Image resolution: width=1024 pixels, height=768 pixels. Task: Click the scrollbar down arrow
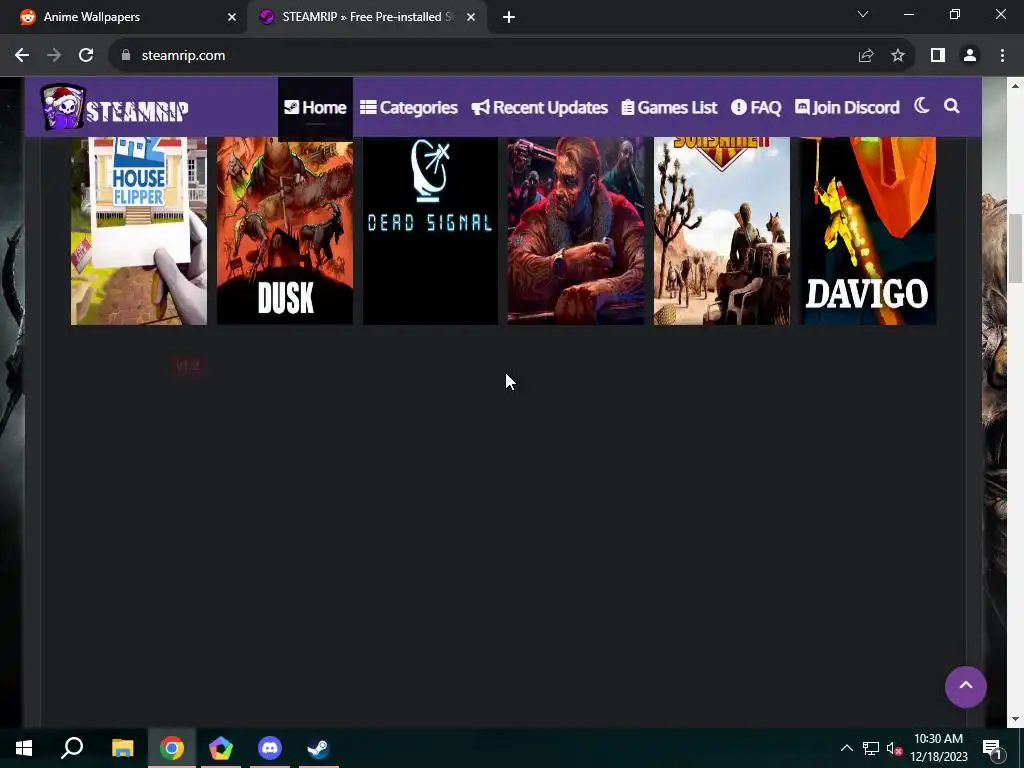[x=1015, y=719]
